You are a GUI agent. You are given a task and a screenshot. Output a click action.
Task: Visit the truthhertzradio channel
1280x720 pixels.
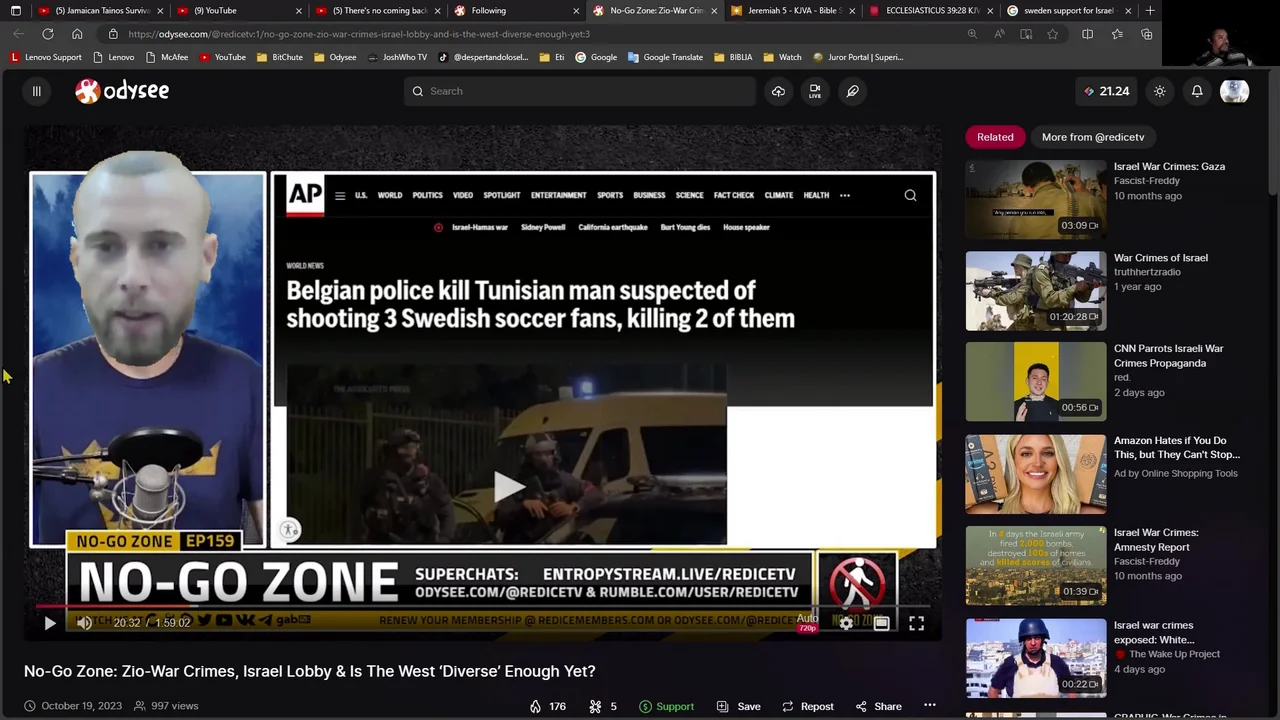pyautogui.click(x=1147, y=272)
